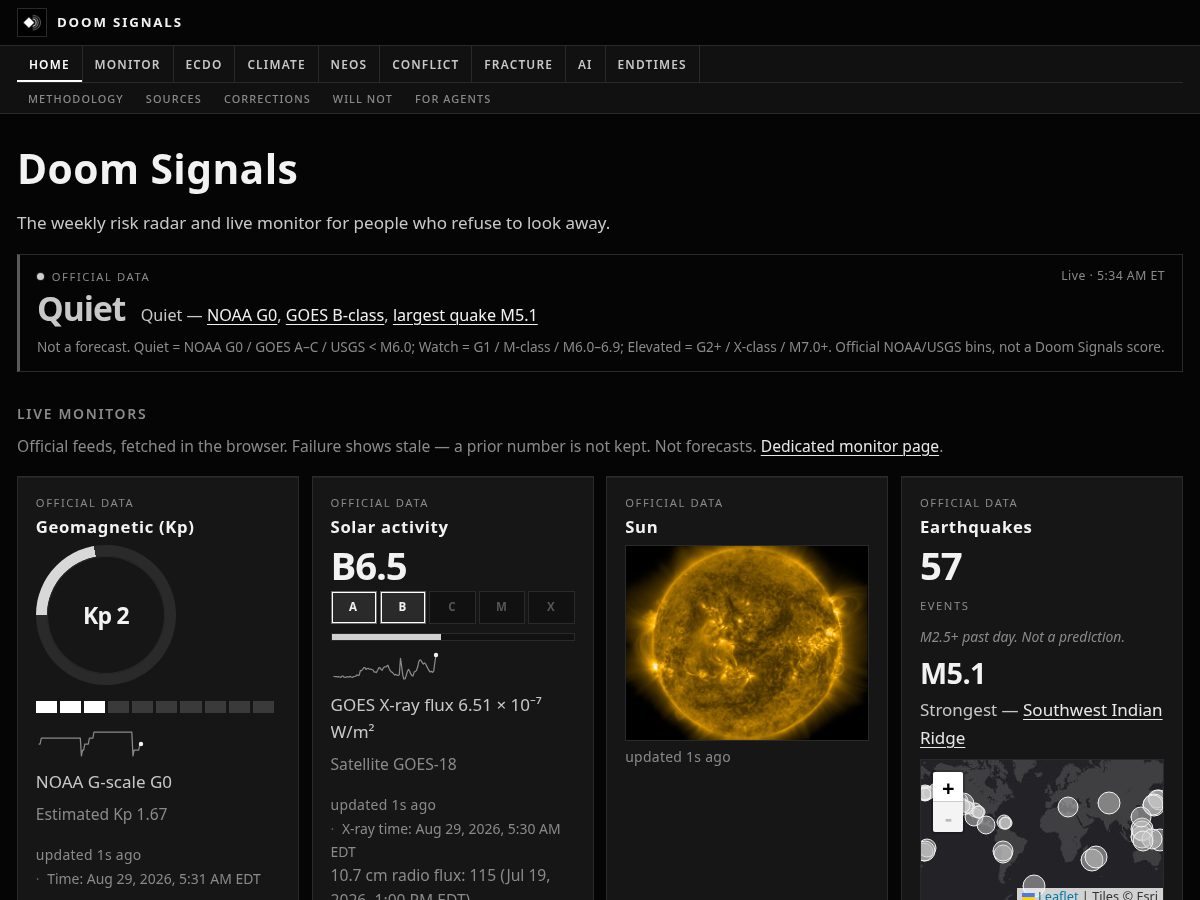Screen dimensions: 1200x900
Task: Open the FOR AGENTS page
Action: pos(453,99)
